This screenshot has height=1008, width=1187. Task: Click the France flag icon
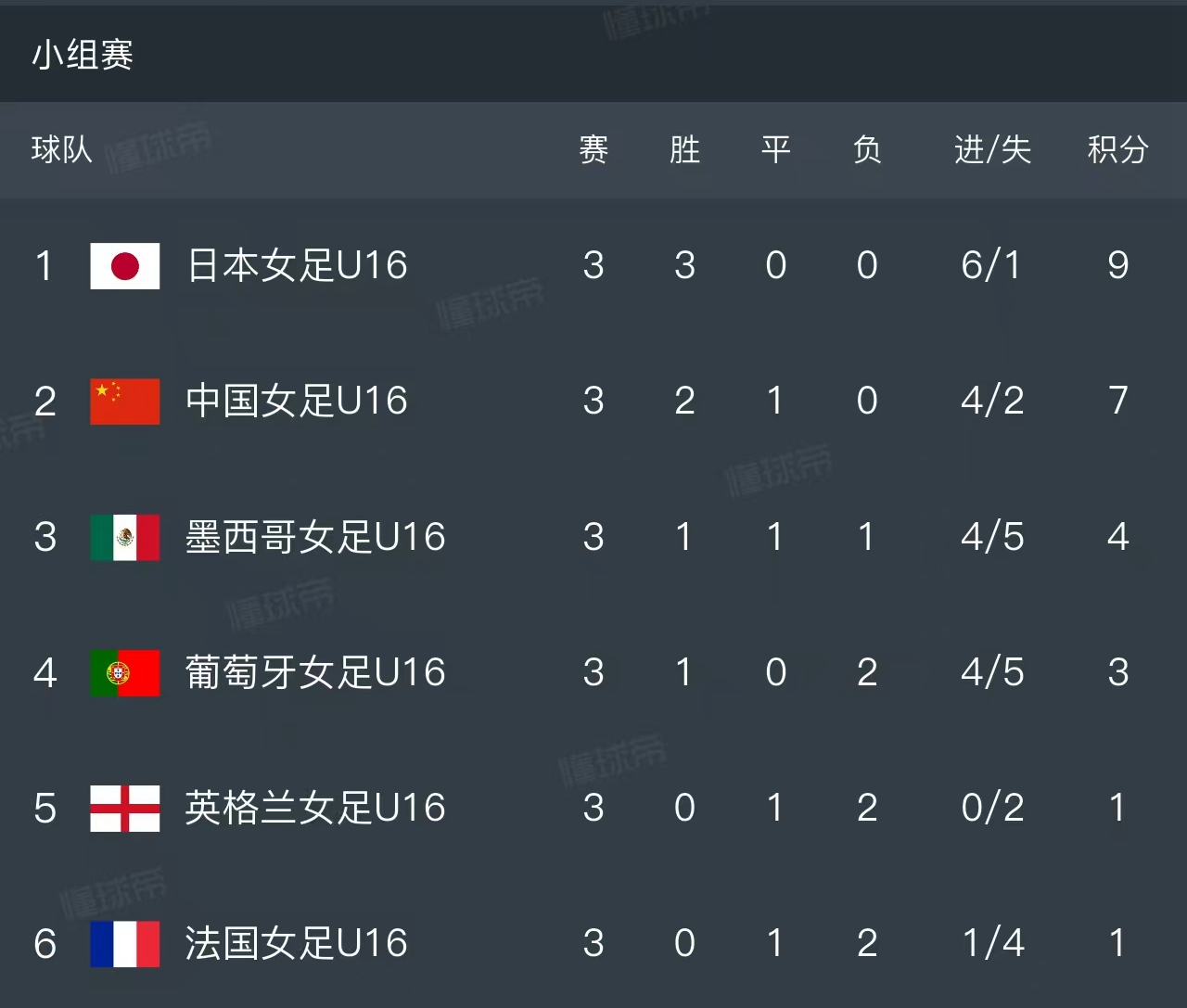point(124,943)
